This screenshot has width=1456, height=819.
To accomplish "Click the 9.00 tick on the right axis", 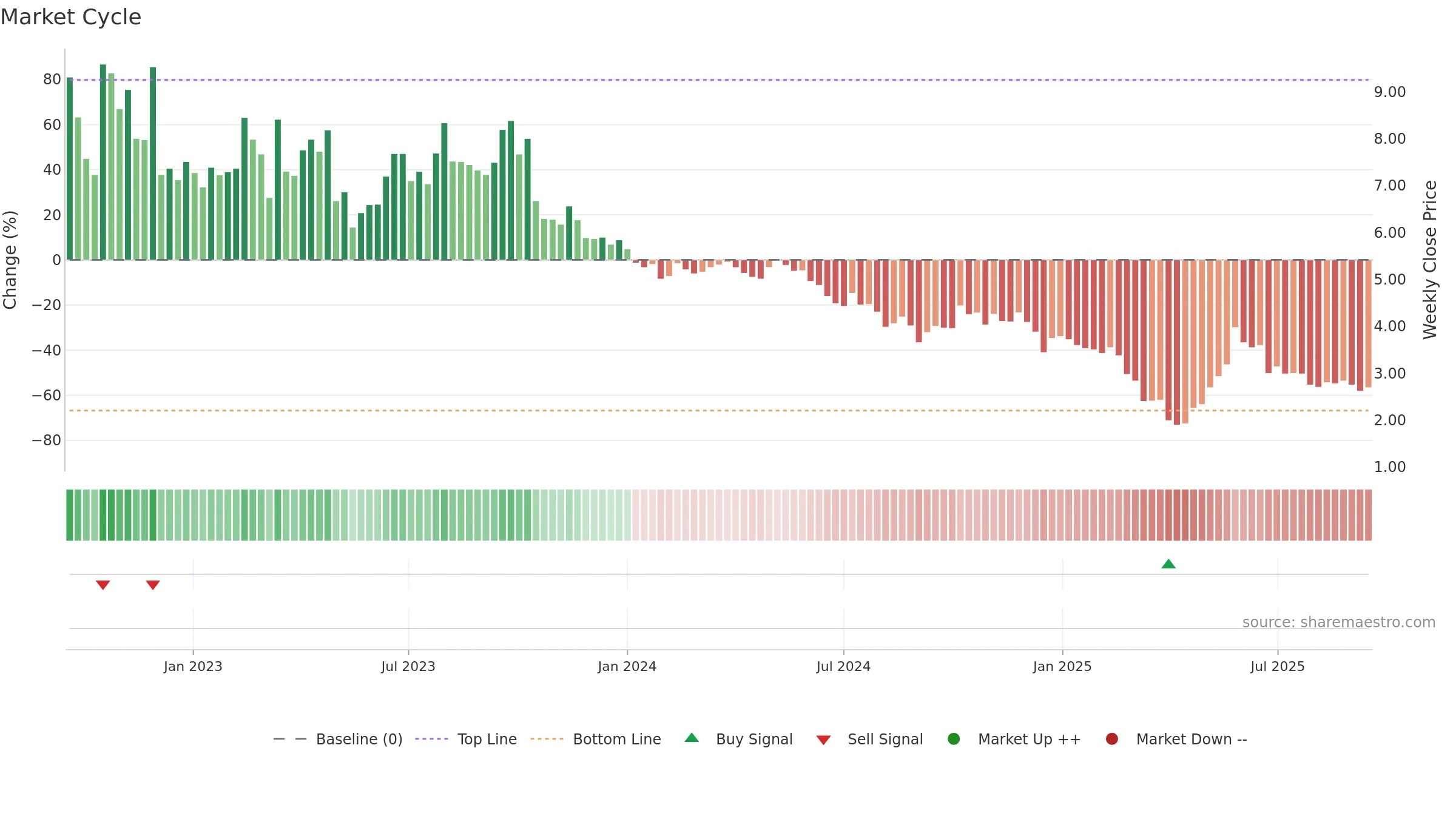I will (1390, 92).
